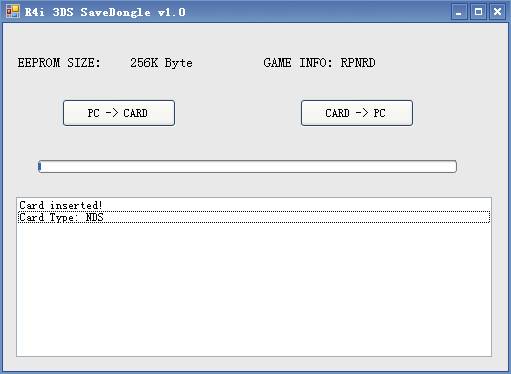Start CARD -> PC save backup

coord(357,113)
